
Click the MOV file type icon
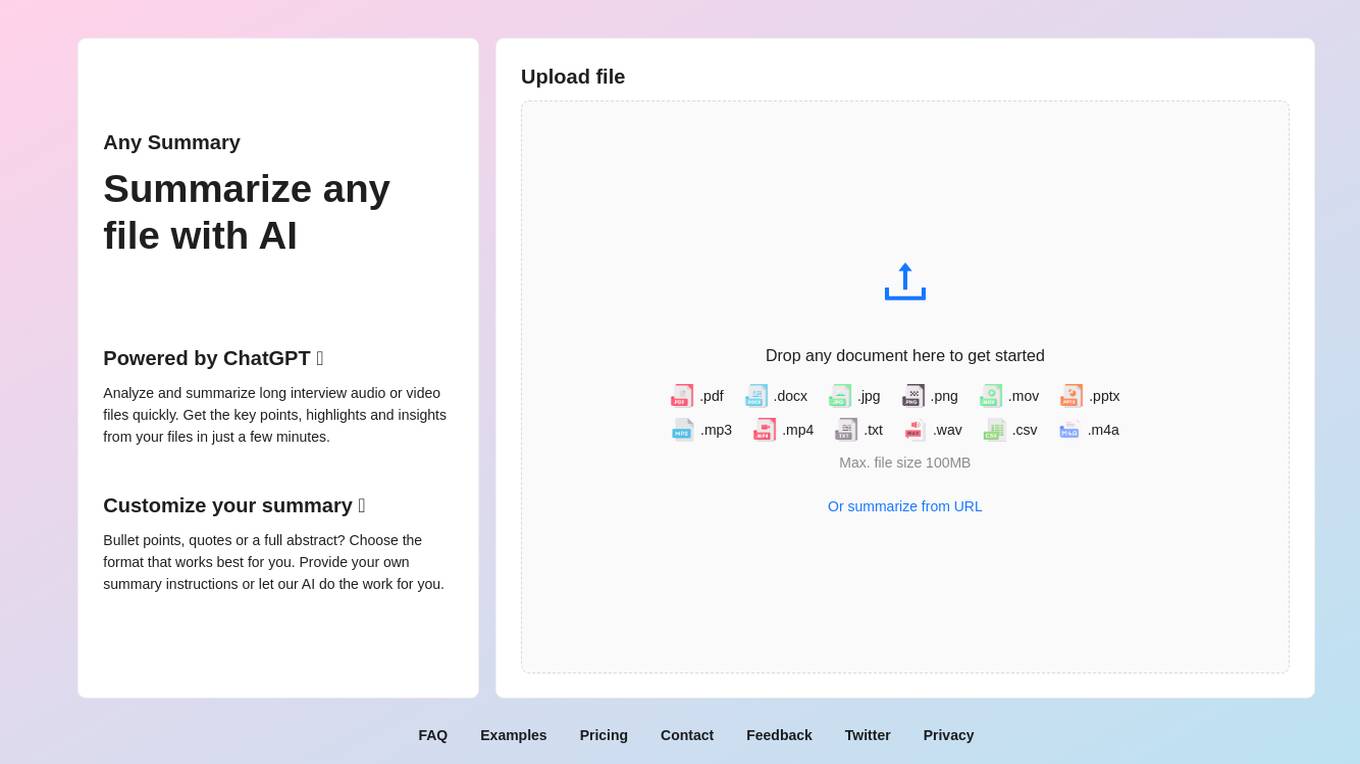[x=991, y=396]
